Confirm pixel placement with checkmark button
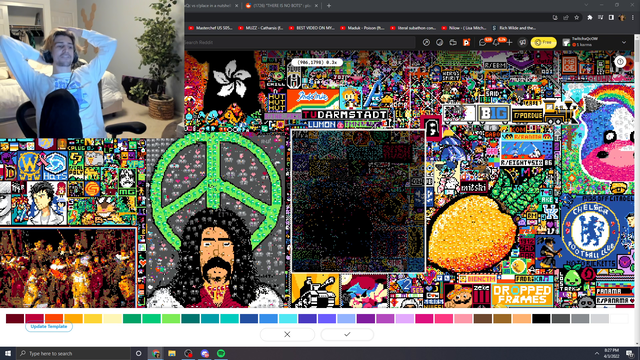640x360 pixels. click(347, 334)
